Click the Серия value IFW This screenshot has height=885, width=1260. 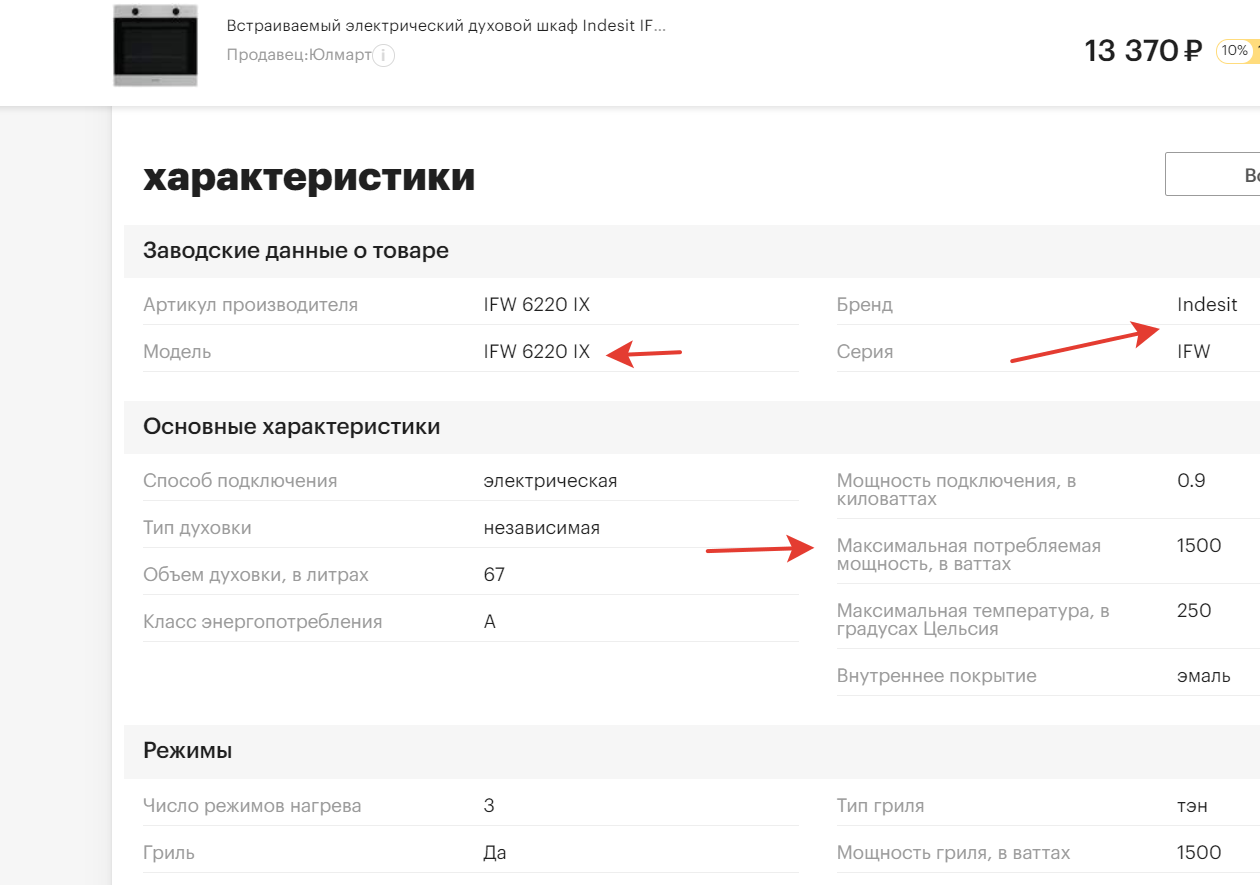click(x=1194, y=352)
